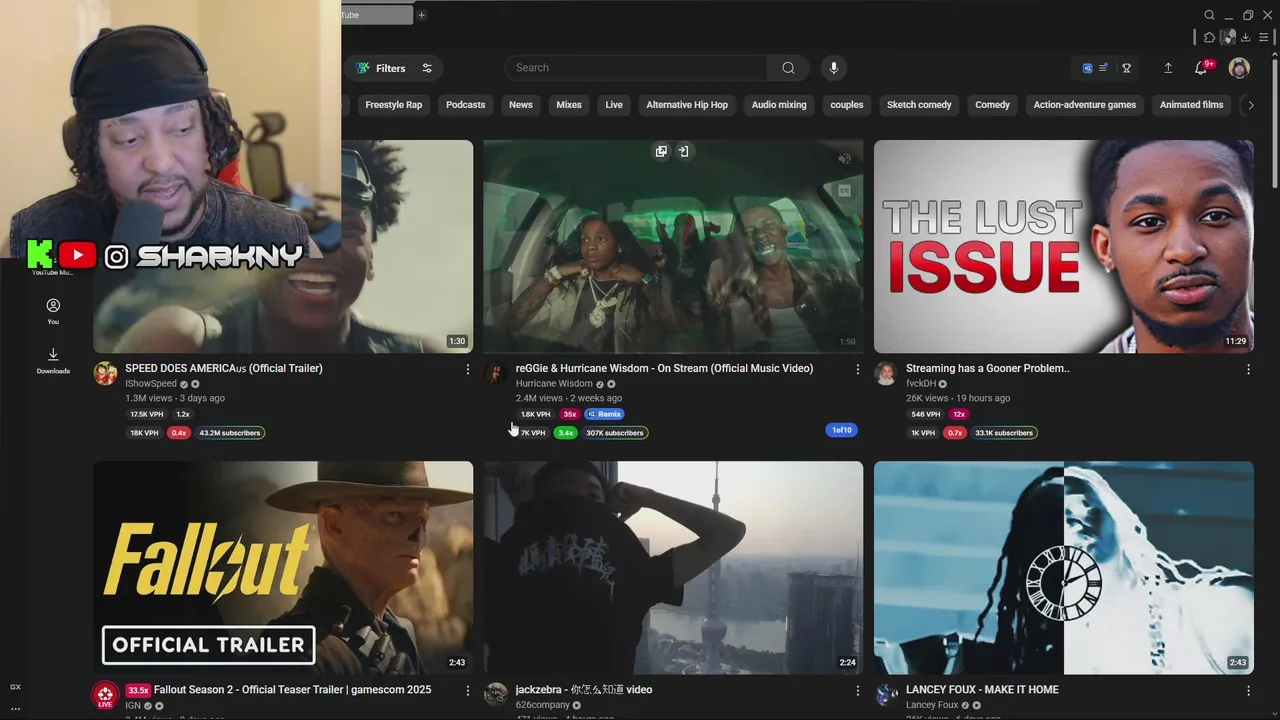1280x720 pixels.
Task: Open the YouTube account avatar menu
Action: point(1239,68)
